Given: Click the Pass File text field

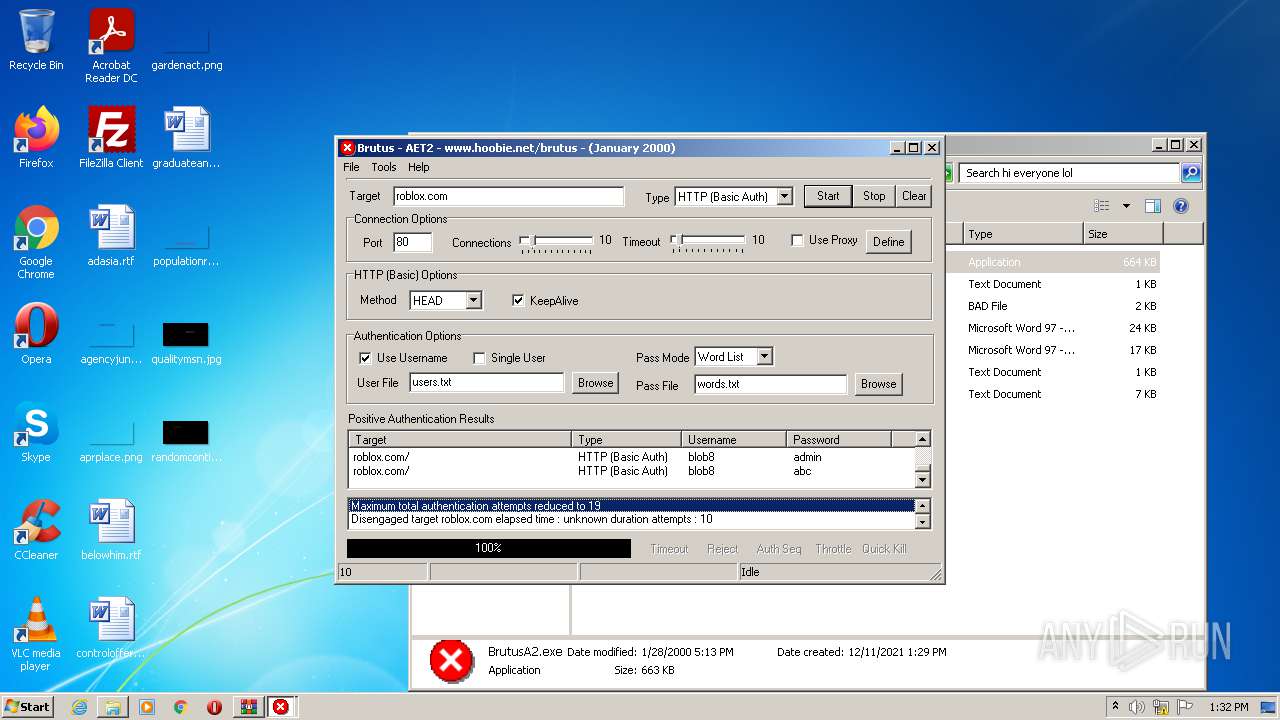Looking at the screenshot, I should [771, 384].
